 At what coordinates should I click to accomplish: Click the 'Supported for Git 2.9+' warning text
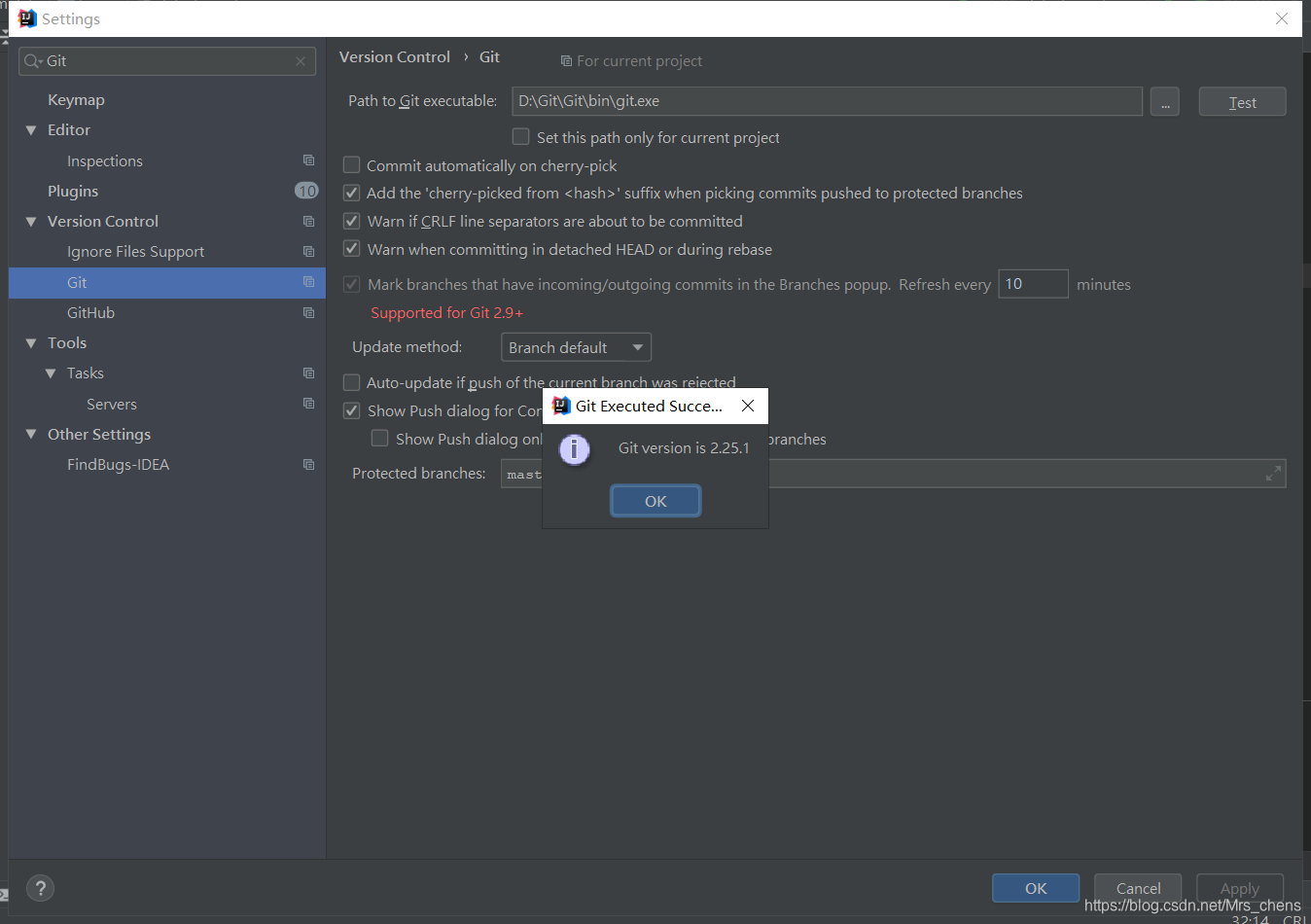(447, 312)
